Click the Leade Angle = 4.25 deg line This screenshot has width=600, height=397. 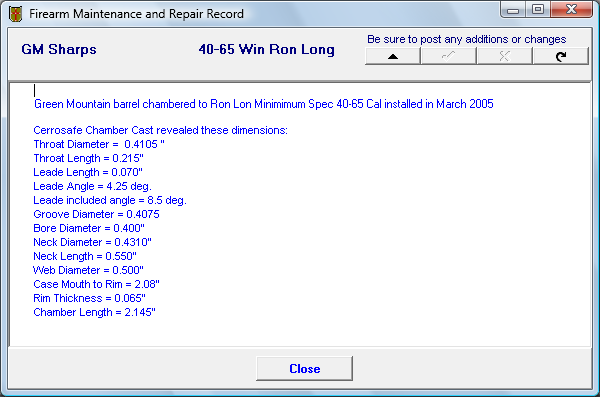pyautogui.click(x=92, y=186)
